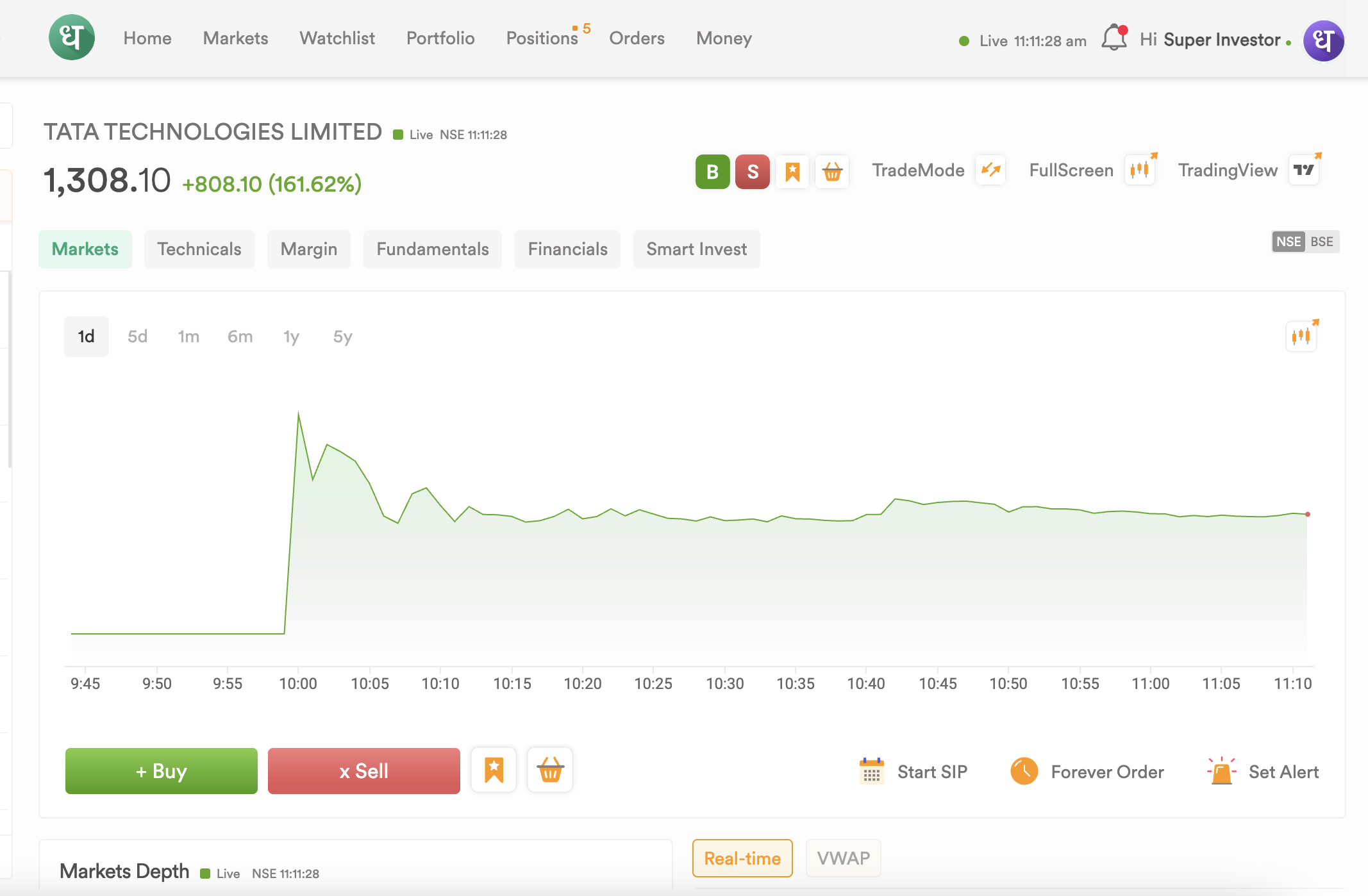
Task: Open the purple profile avatar
Action: [1324, 40]
